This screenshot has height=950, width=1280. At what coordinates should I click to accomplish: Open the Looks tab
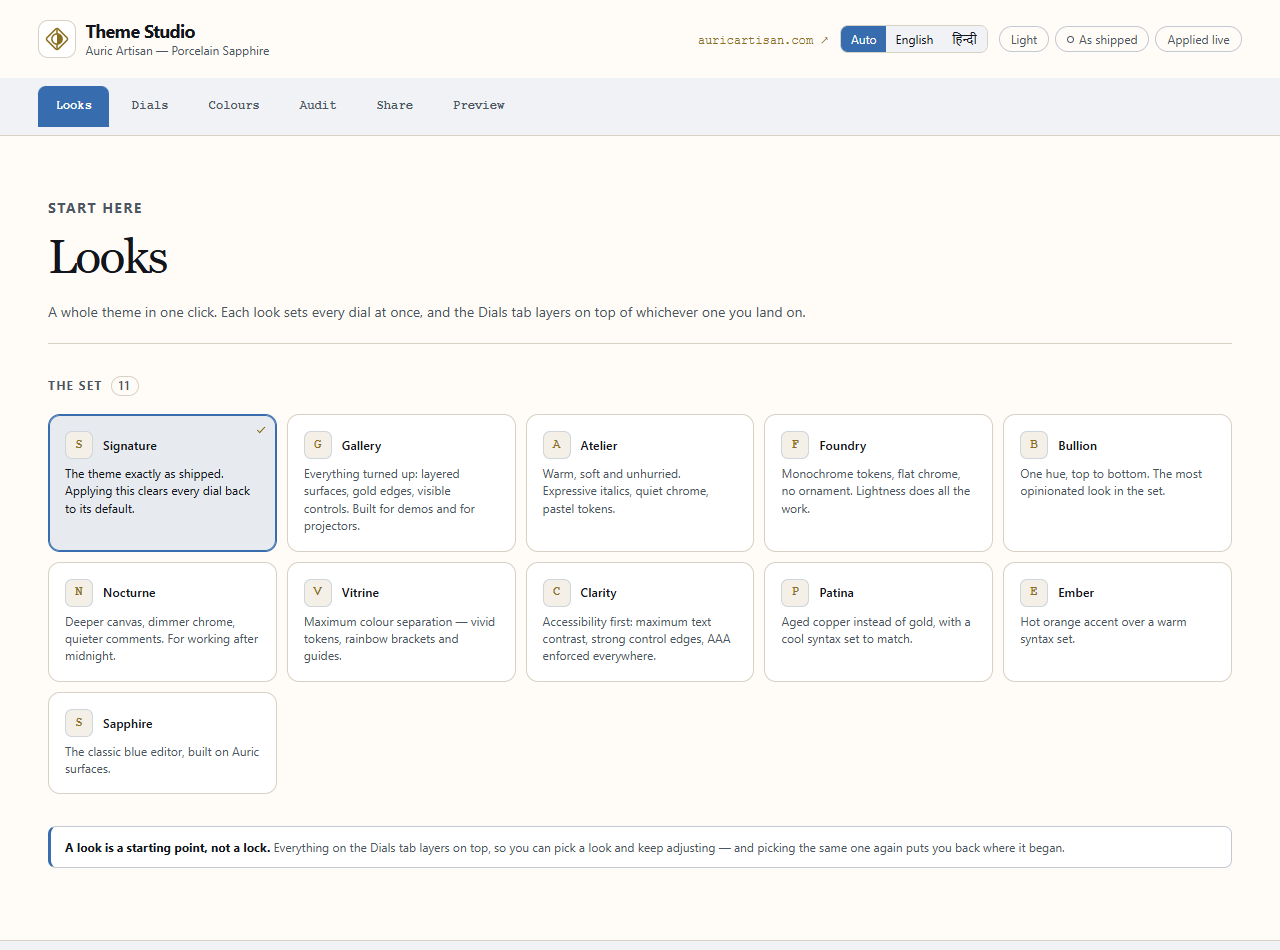74,106
